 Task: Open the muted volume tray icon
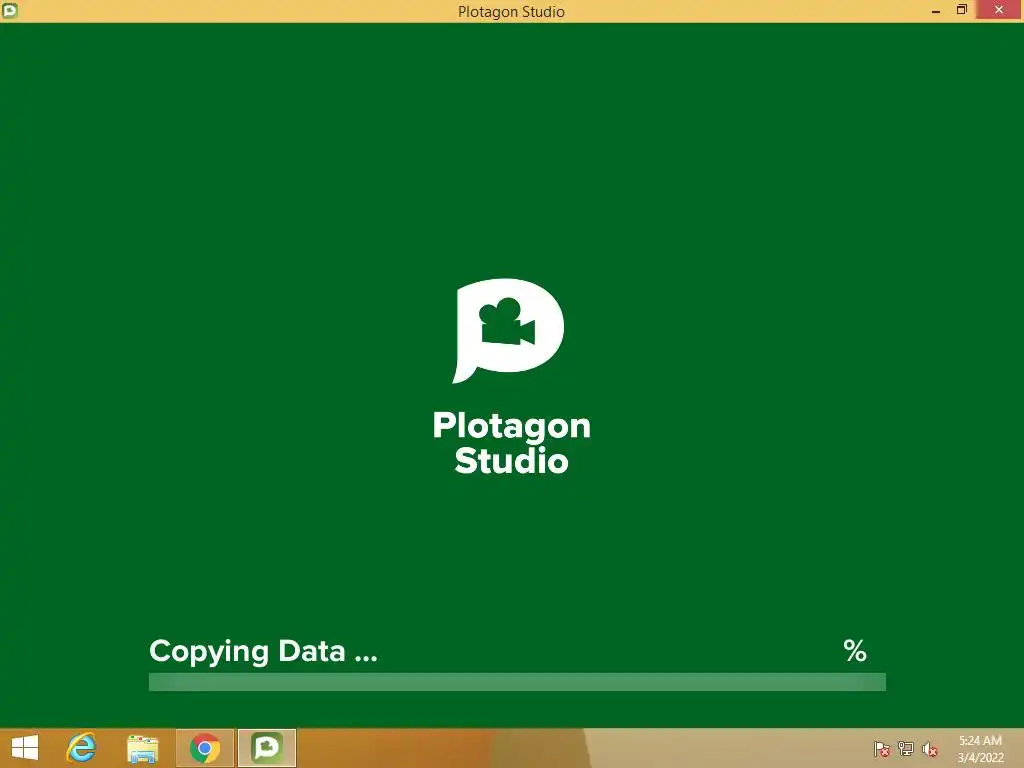[929, 749]
